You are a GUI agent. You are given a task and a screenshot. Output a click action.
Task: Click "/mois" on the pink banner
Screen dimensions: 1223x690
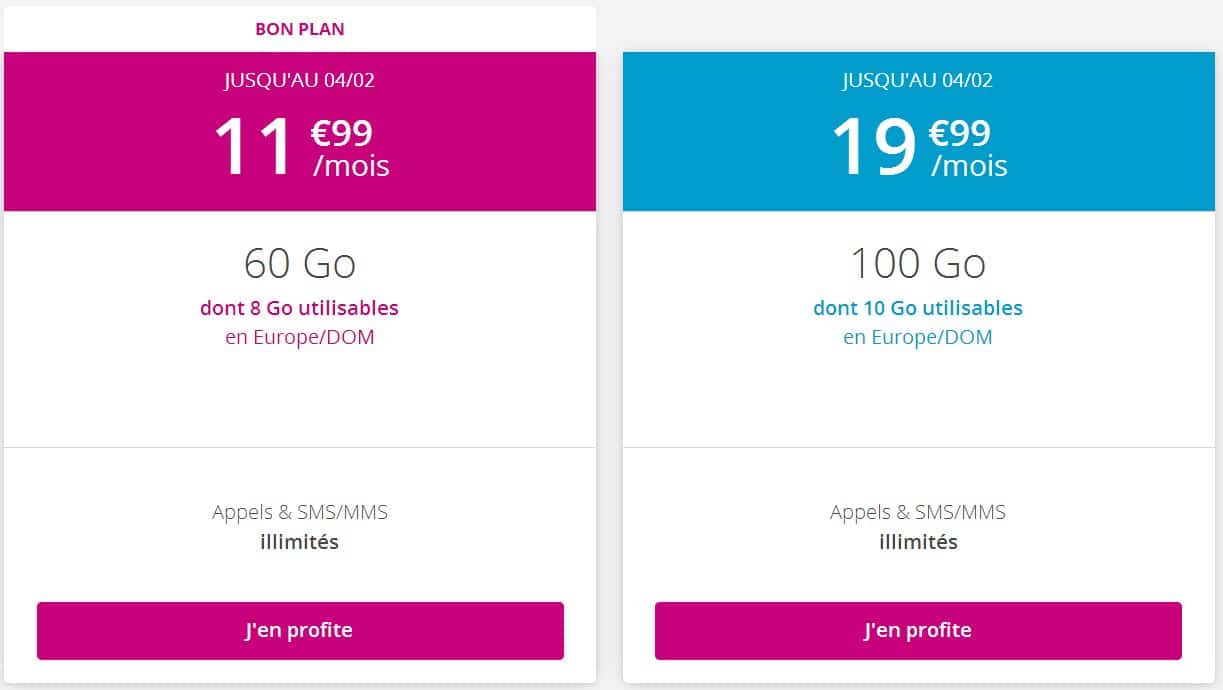point(351,165)
